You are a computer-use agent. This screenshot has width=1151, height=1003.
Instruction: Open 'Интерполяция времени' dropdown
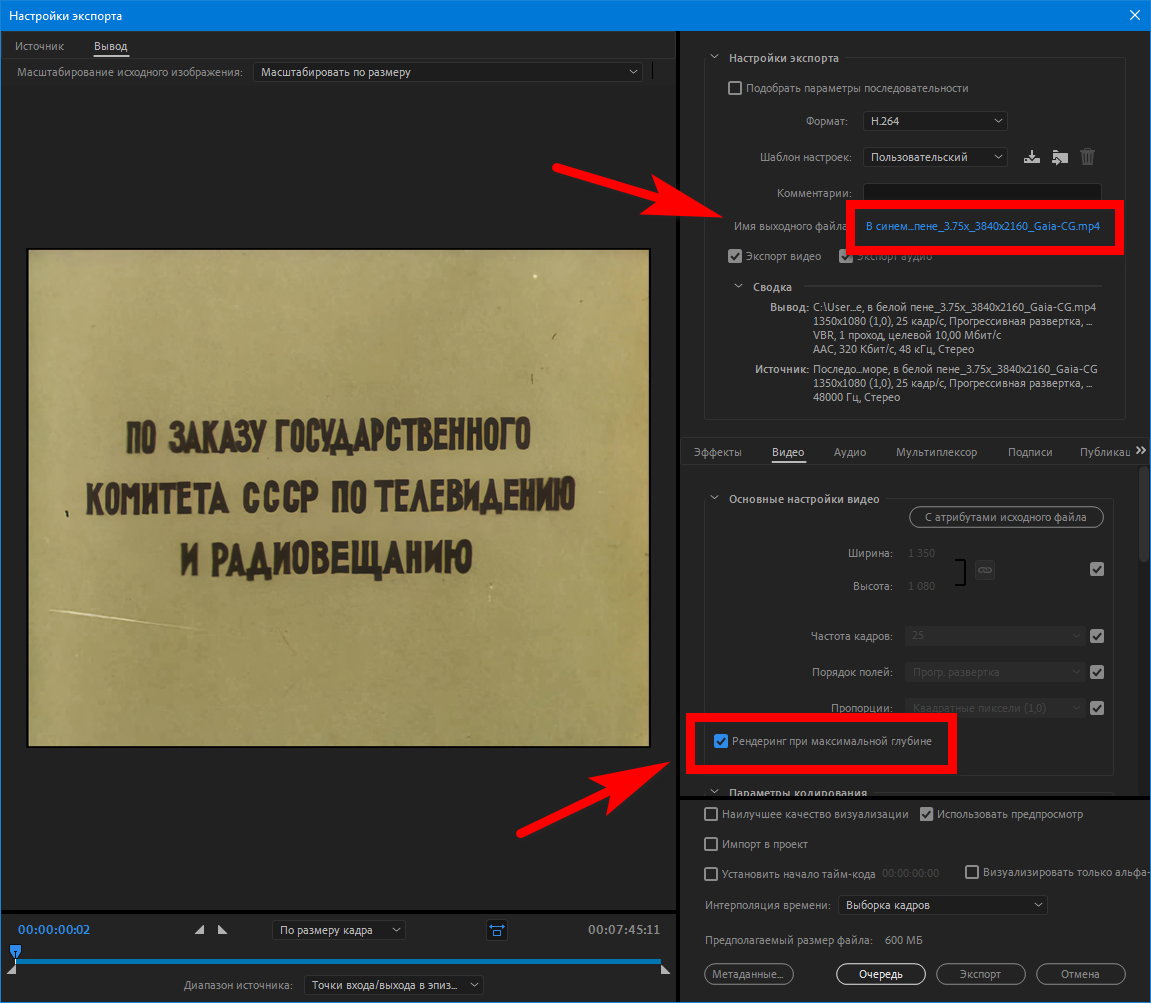[942, 905]
